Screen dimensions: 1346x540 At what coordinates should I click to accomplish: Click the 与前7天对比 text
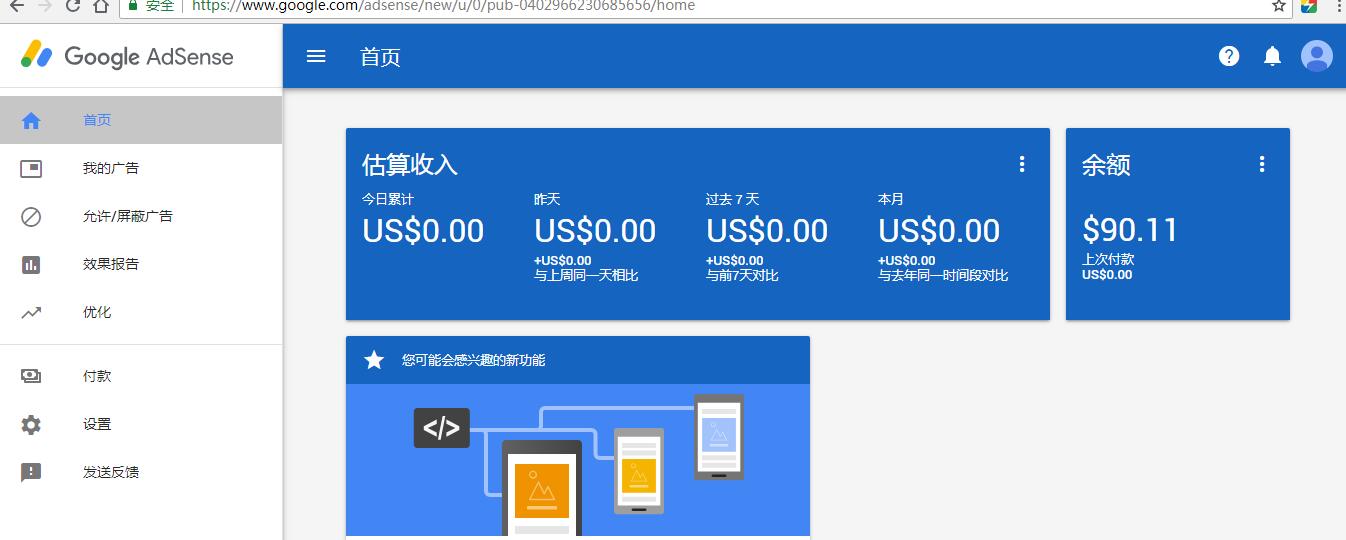(742, 275)
